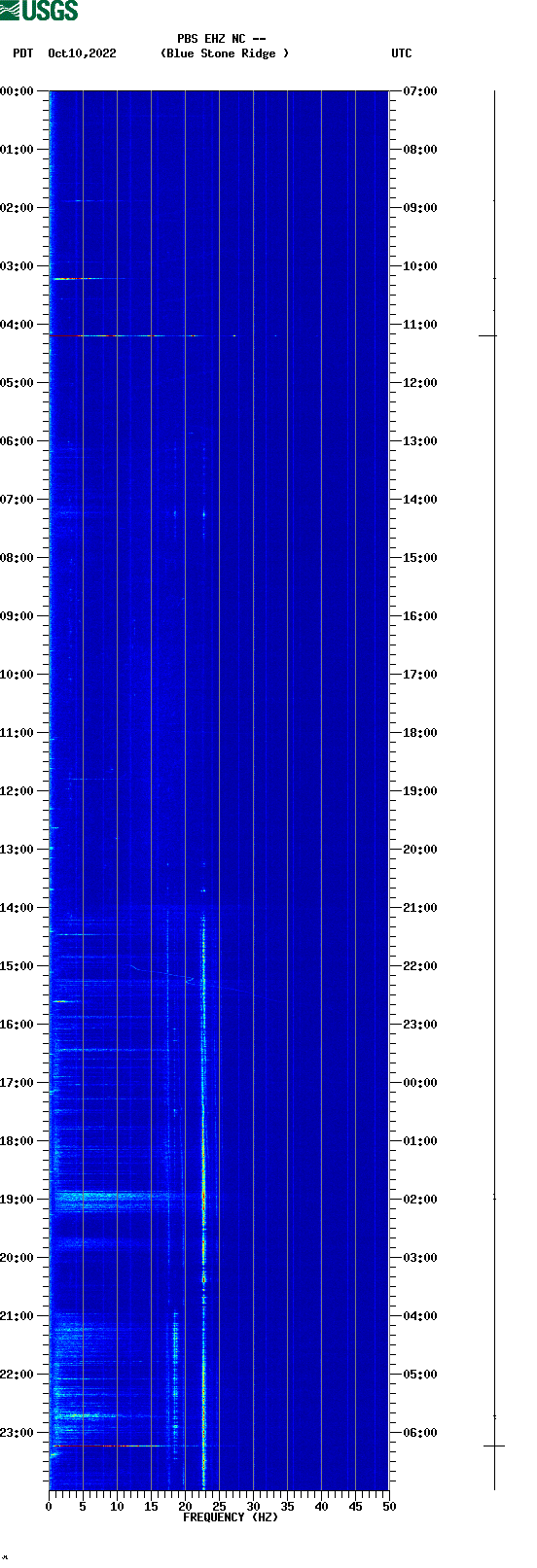Click the bright red event streak near 03:00

coord(76,278)
